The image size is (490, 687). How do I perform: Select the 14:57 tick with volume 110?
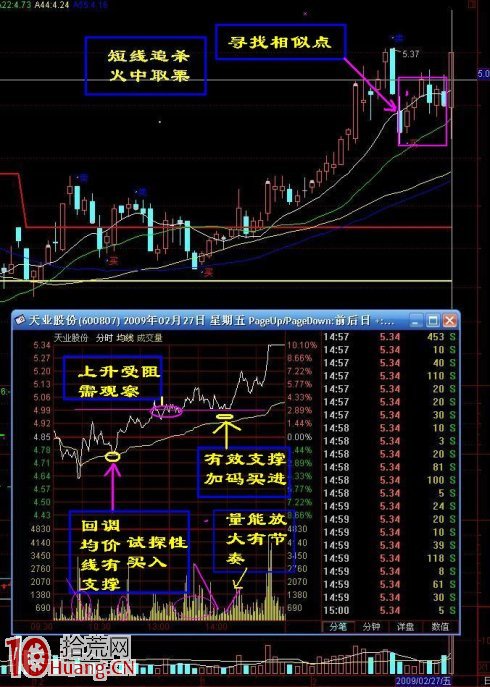[x=390, y=376]
